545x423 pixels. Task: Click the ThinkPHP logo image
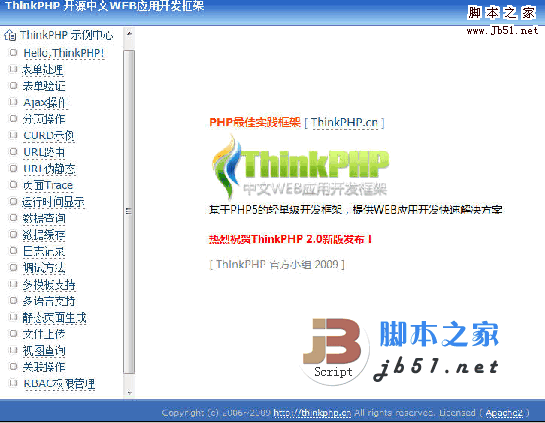300,167
